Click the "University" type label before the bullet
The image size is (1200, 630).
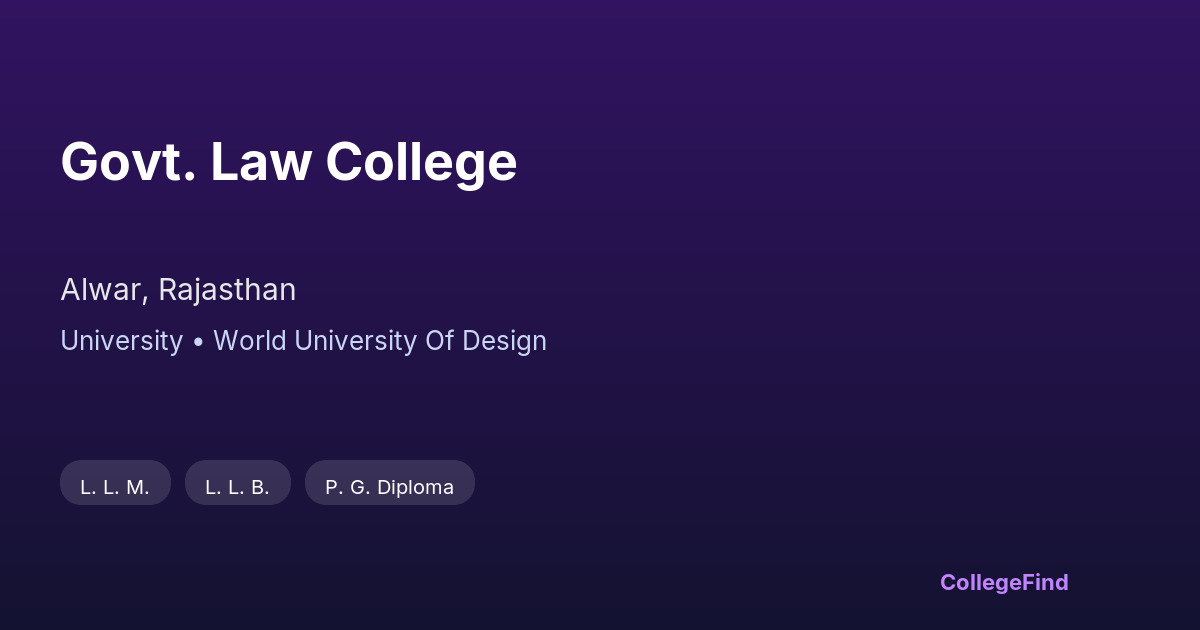pos(121,341)
